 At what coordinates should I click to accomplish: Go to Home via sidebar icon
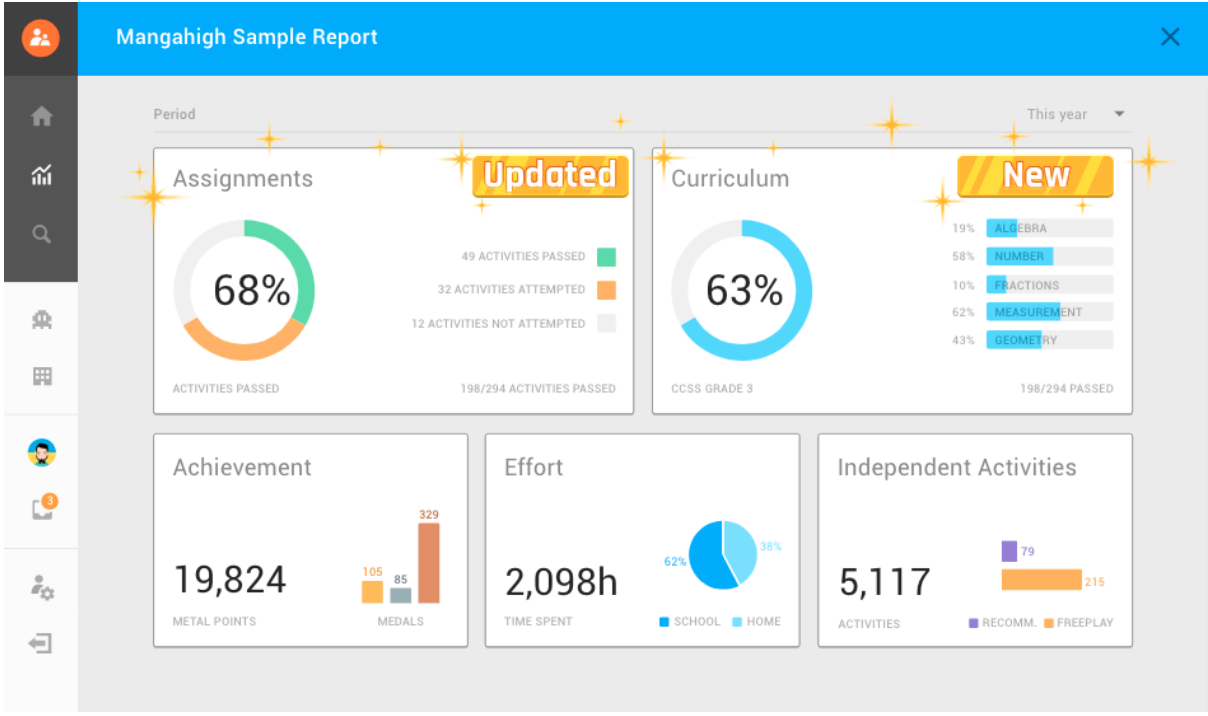41,117
